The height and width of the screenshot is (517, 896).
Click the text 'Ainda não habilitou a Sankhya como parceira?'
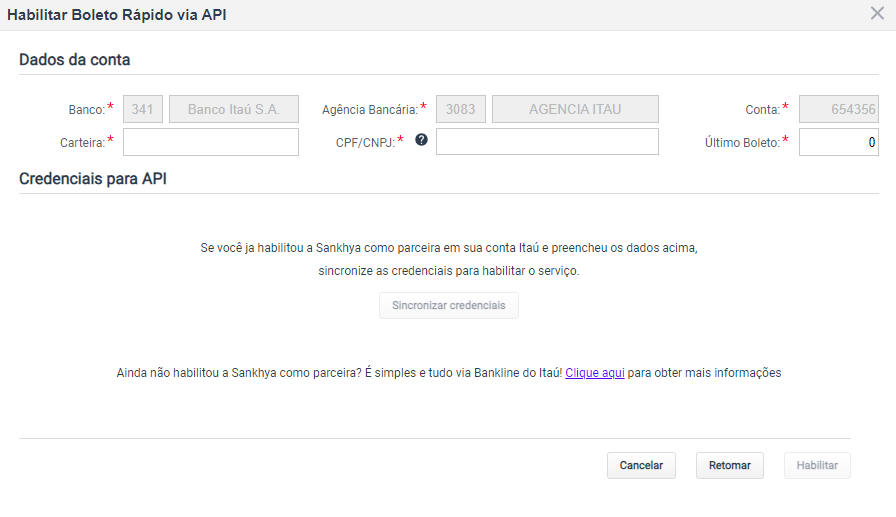(x=239, y=372)
